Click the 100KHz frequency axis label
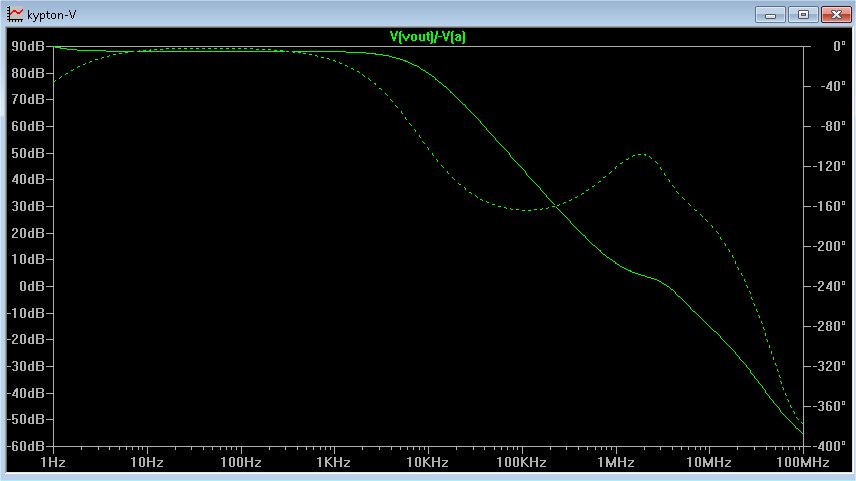Image resolution: width=856 pixels, height=481 pixels. click(521, 462)
